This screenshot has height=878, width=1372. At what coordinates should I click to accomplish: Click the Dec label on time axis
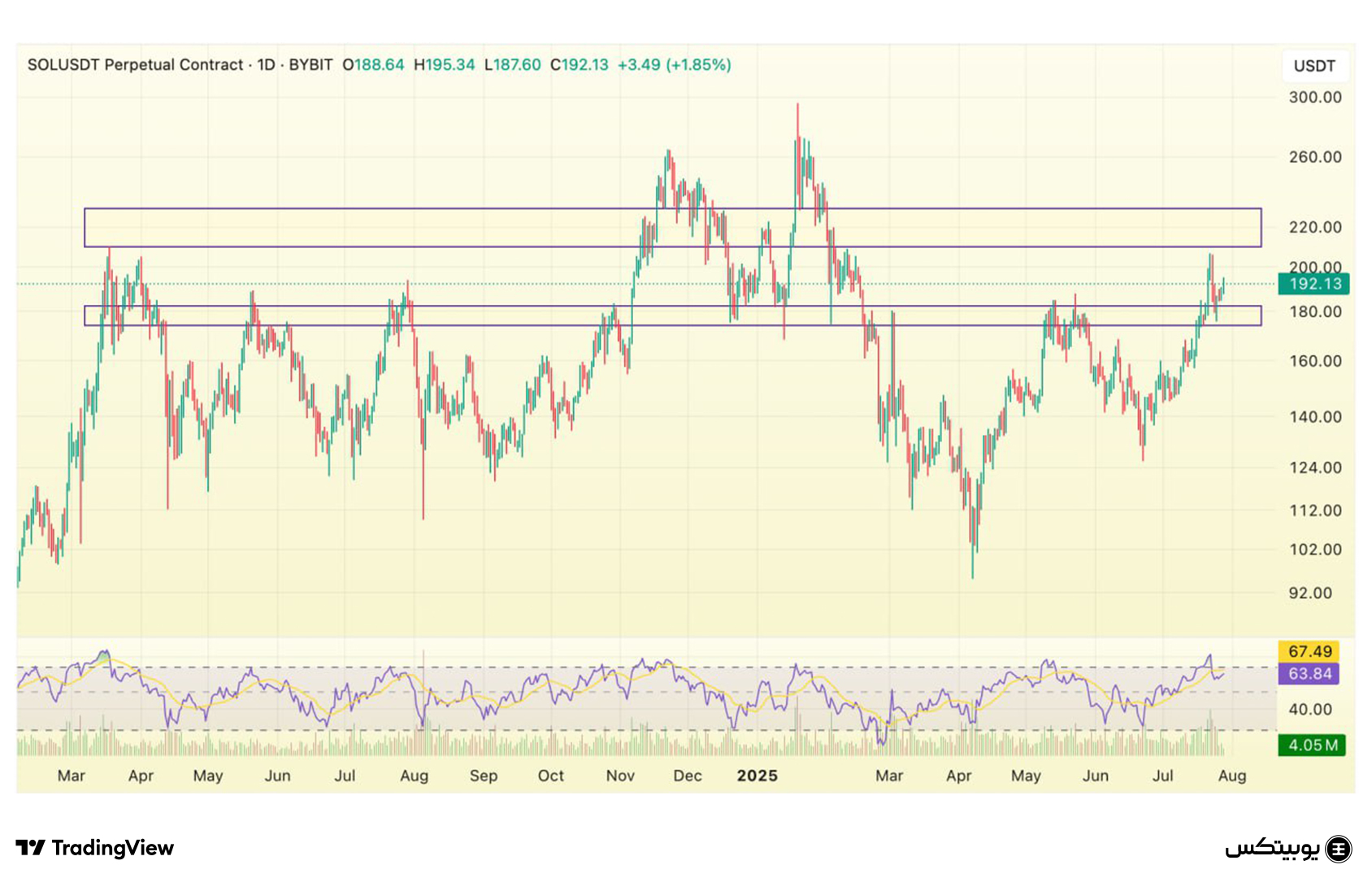pyautogui.click(x=687, y=776)
